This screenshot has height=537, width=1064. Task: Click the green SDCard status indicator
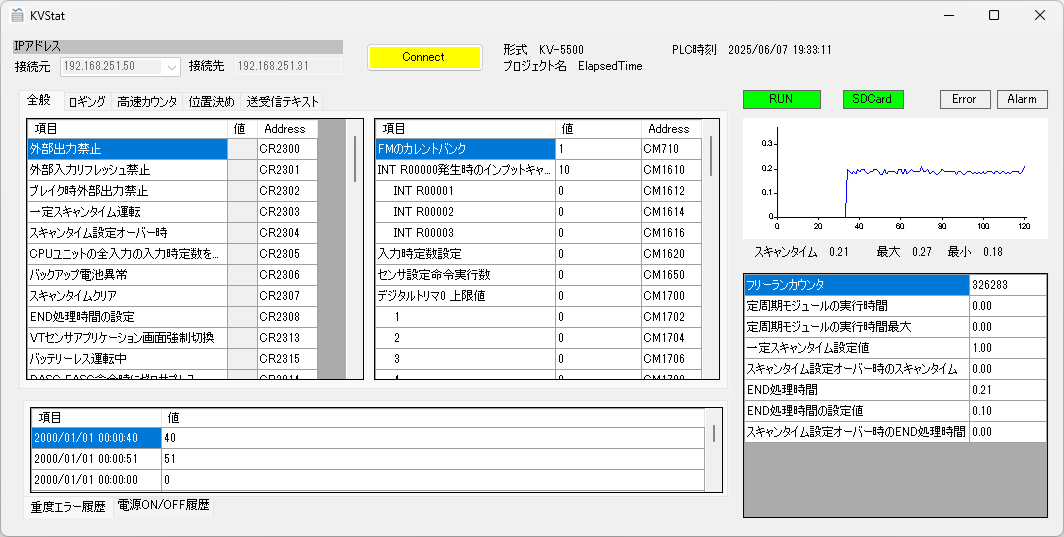pyautogui.click(x=872, y=99)
